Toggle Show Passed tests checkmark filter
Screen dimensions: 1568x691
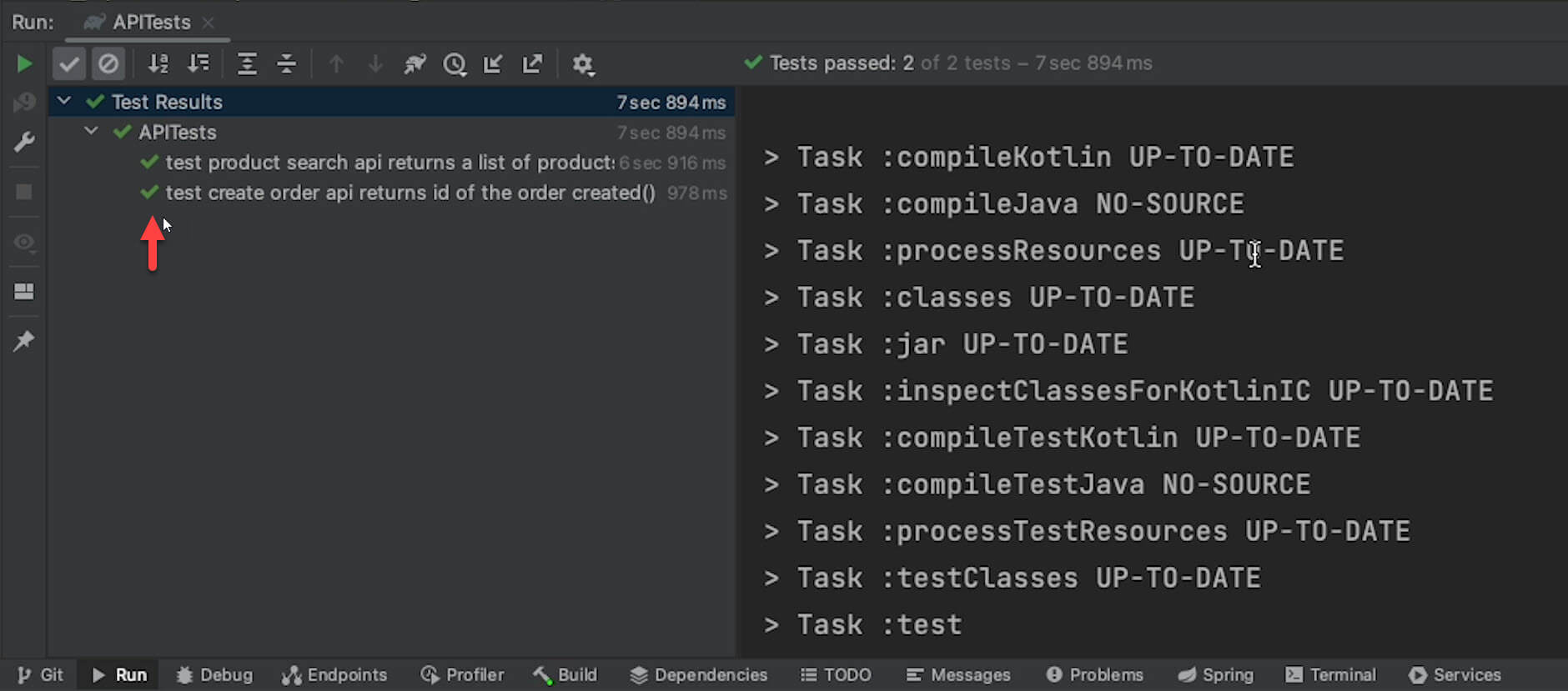pyautogui.click(x=69, y=64)
